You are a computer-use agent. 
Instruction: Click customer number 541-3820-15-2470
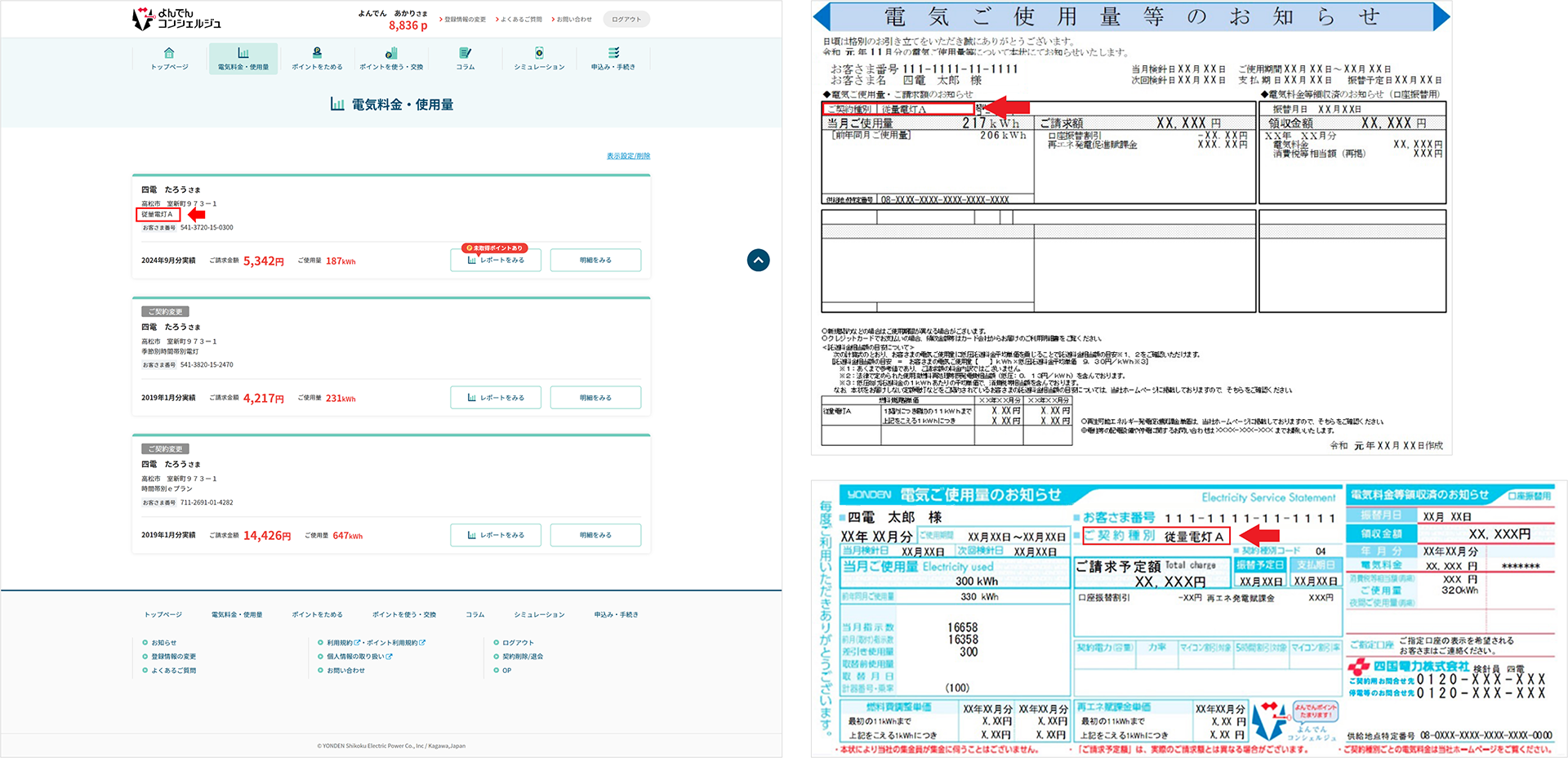point(207,365)
